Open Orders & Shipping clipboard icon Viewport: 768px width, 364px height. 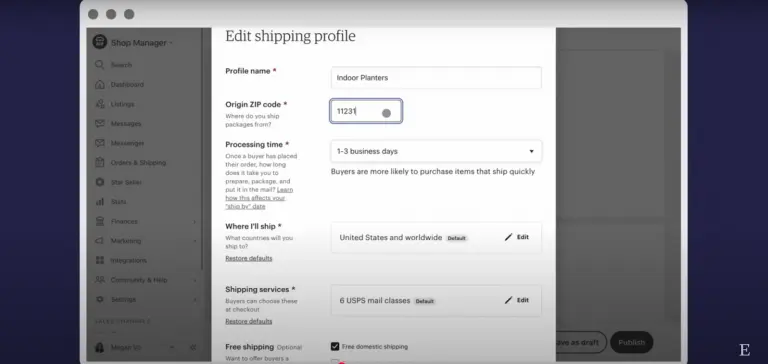(x=100, y=162)
